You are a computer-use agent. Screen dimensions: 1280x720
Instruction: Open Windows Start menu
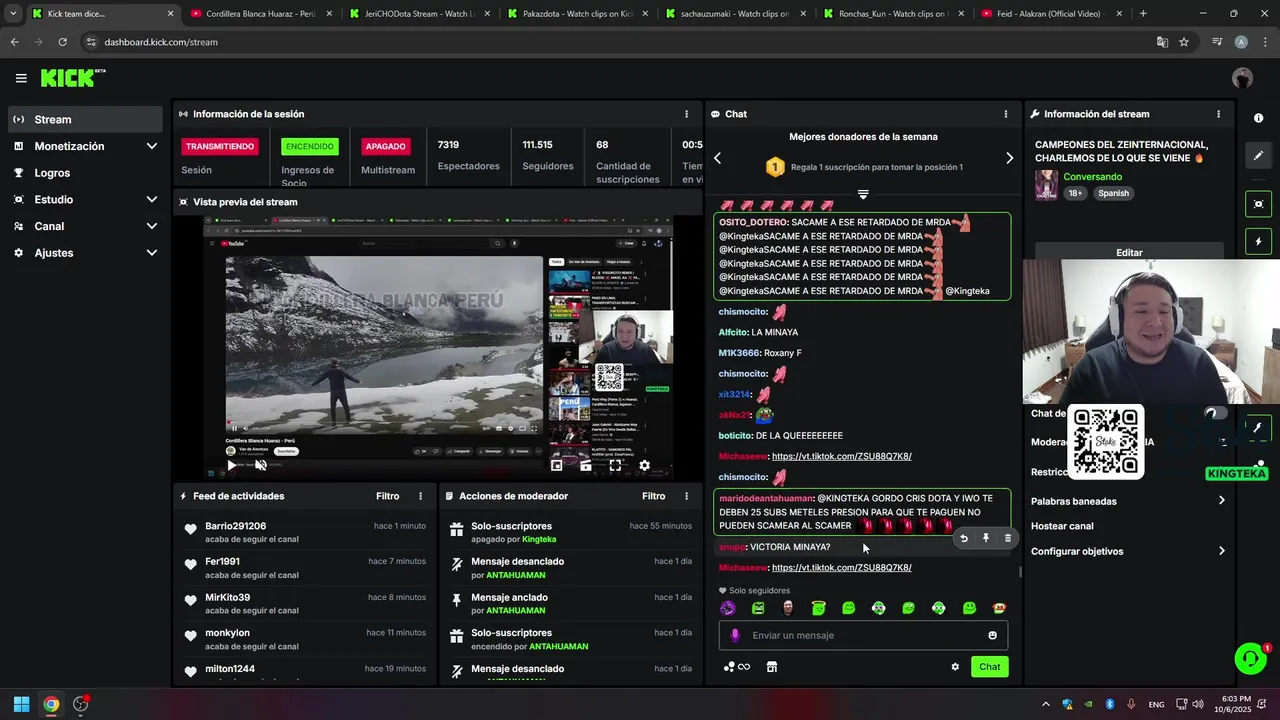[x=21, y=704]
